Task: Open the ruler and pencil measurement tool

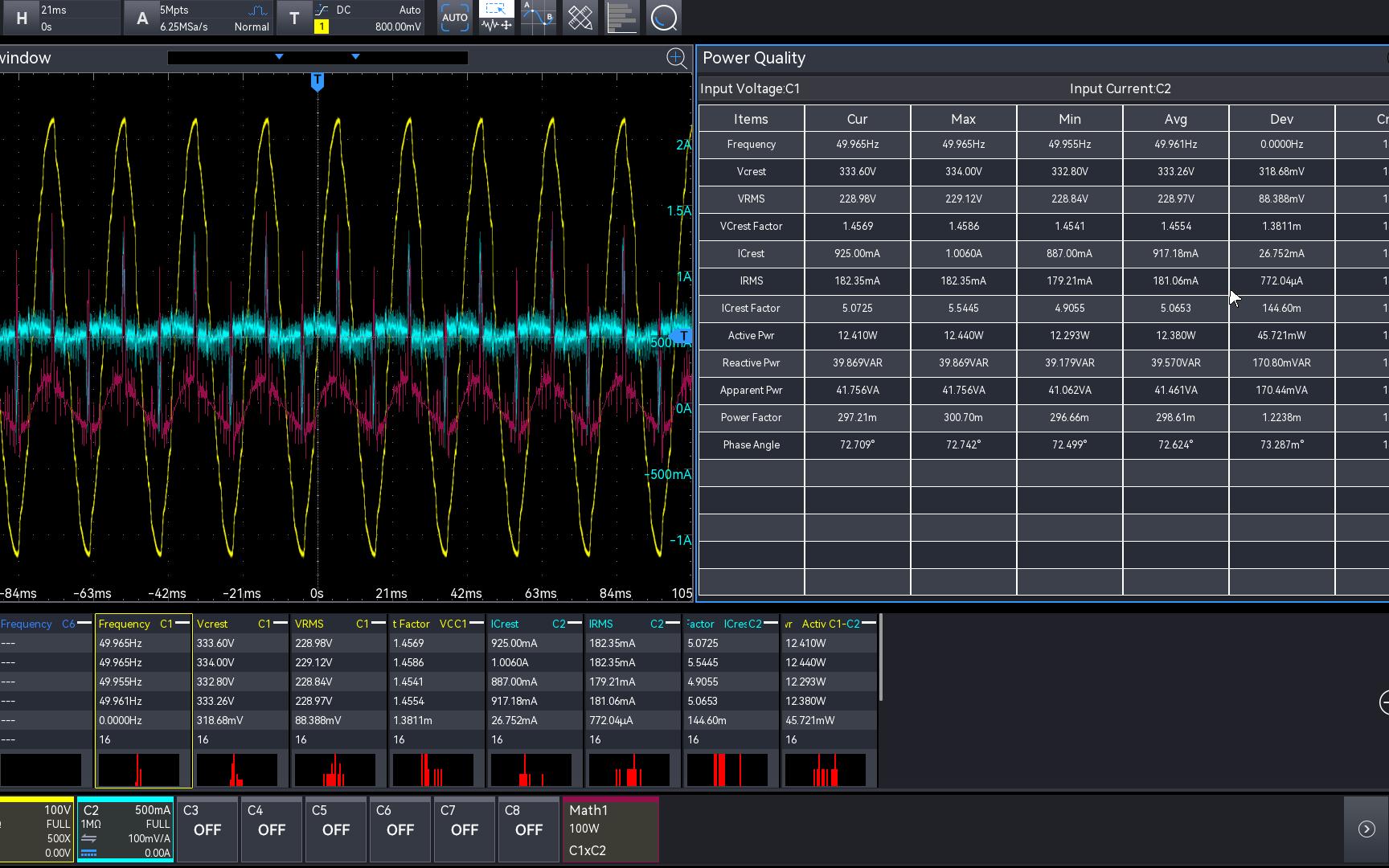Action: click(x=580, y=18)
